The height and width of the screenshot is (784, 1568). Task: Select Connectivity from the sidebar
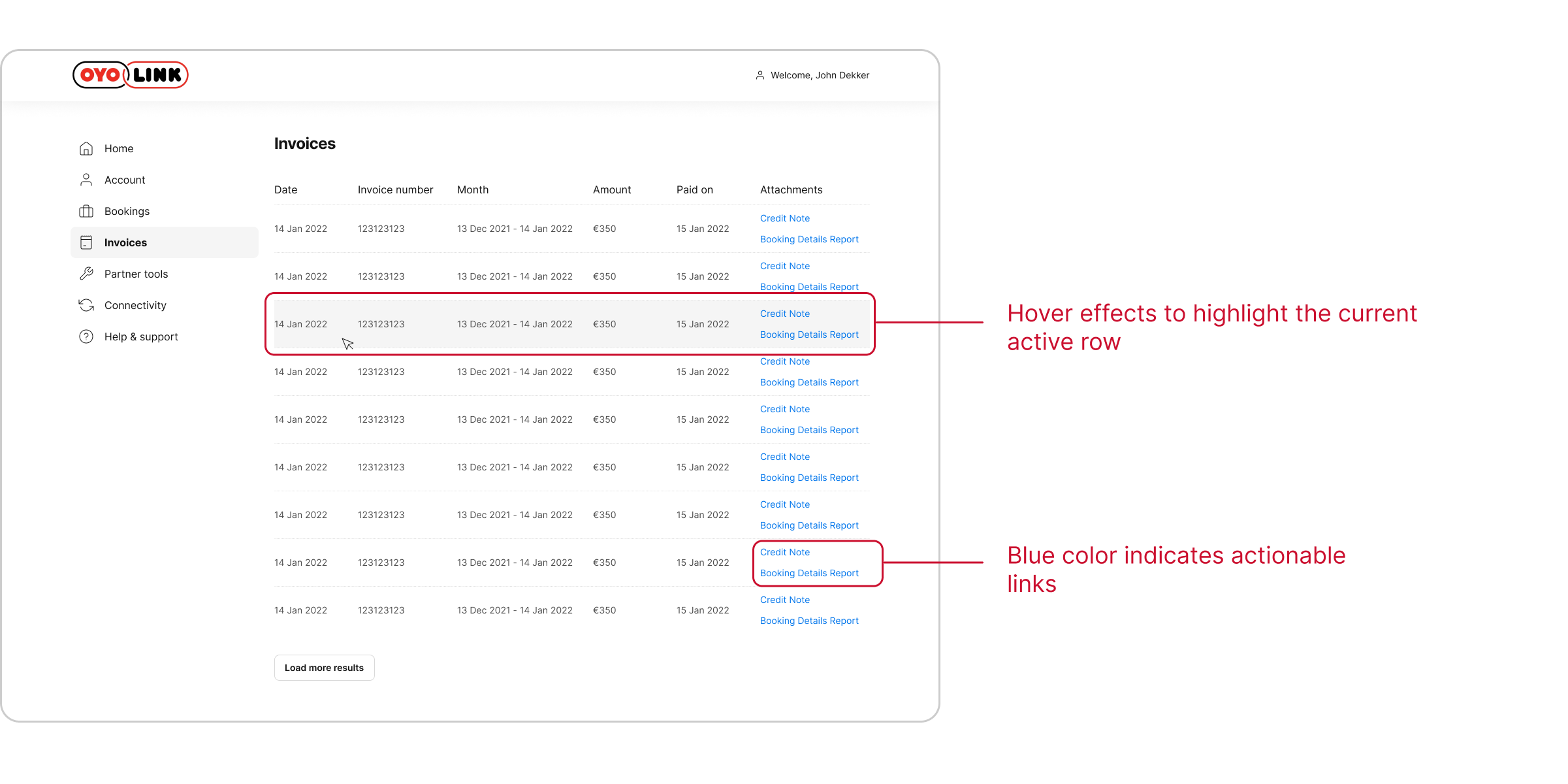tap(135, 305)
